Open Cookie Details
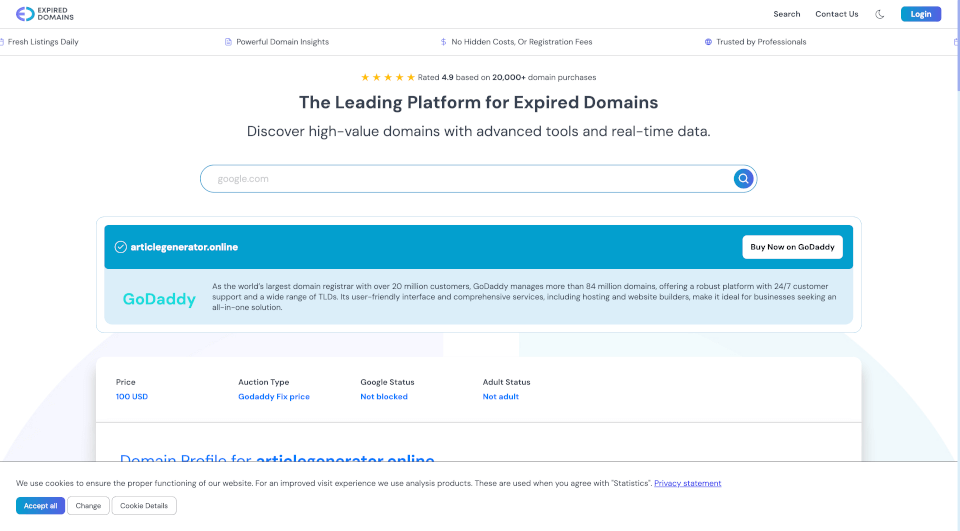The width and height of the screenshot is (960, 531). coord(144,506)
